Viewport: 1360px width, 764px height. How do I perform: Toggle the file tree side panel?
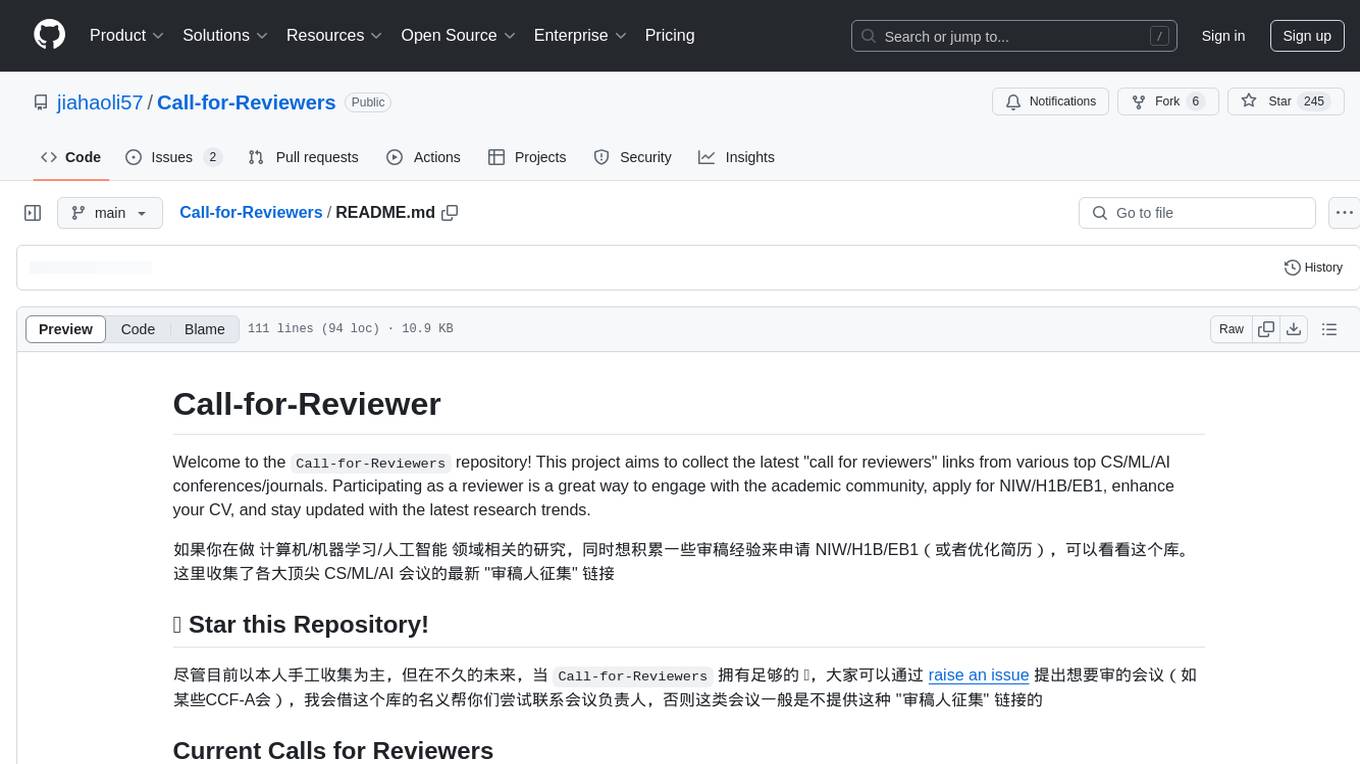coord(33,213)
